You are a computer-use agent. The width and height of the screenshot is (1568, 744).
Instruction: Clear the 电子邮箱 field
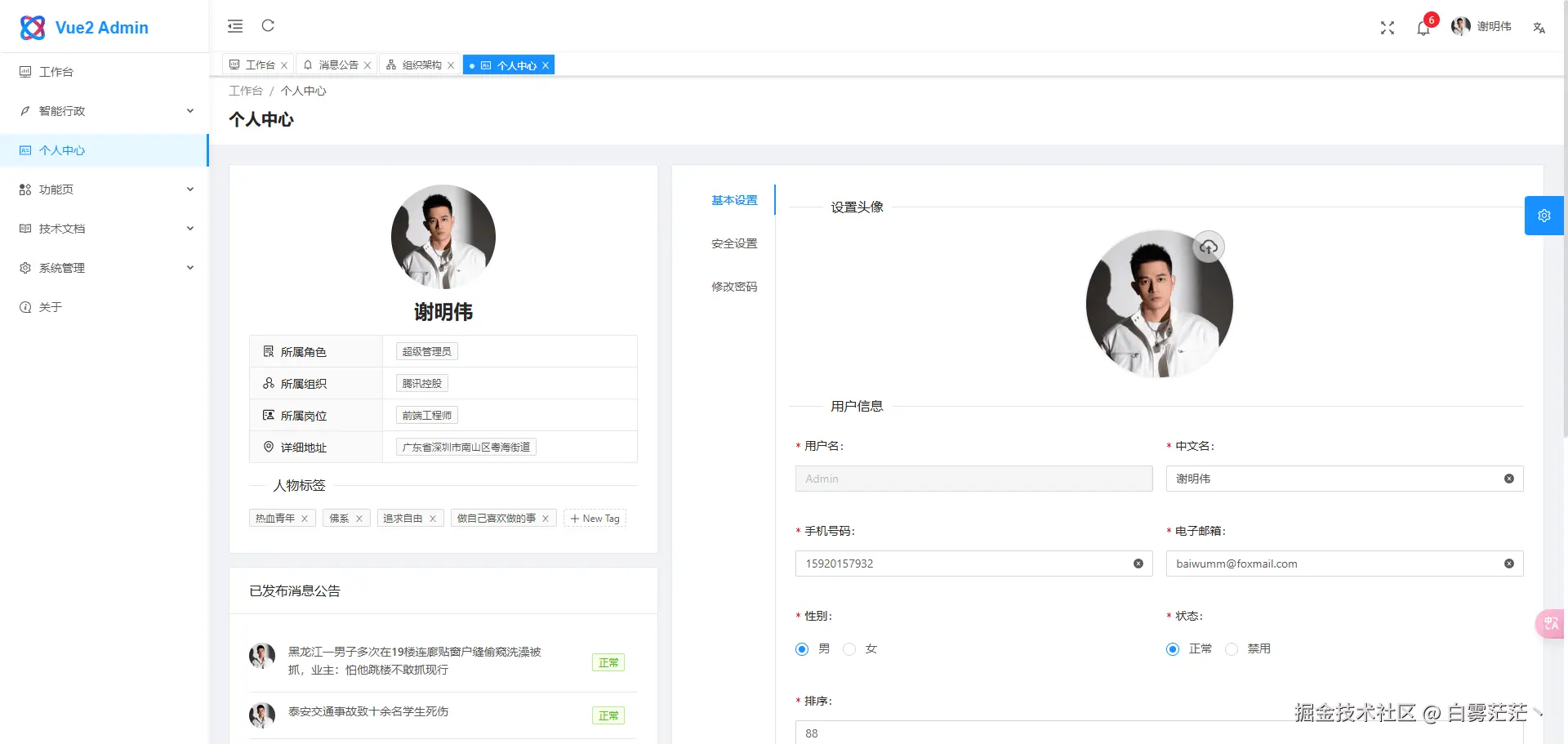(x=1509, y=564)
